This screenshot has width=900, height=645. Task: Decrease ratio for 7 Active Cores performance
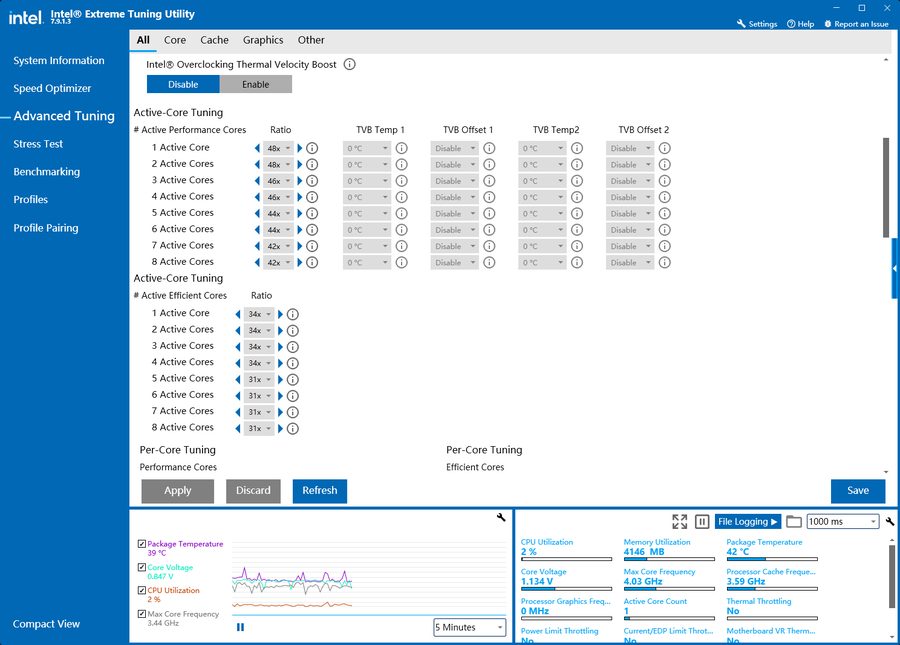(257, 246)
